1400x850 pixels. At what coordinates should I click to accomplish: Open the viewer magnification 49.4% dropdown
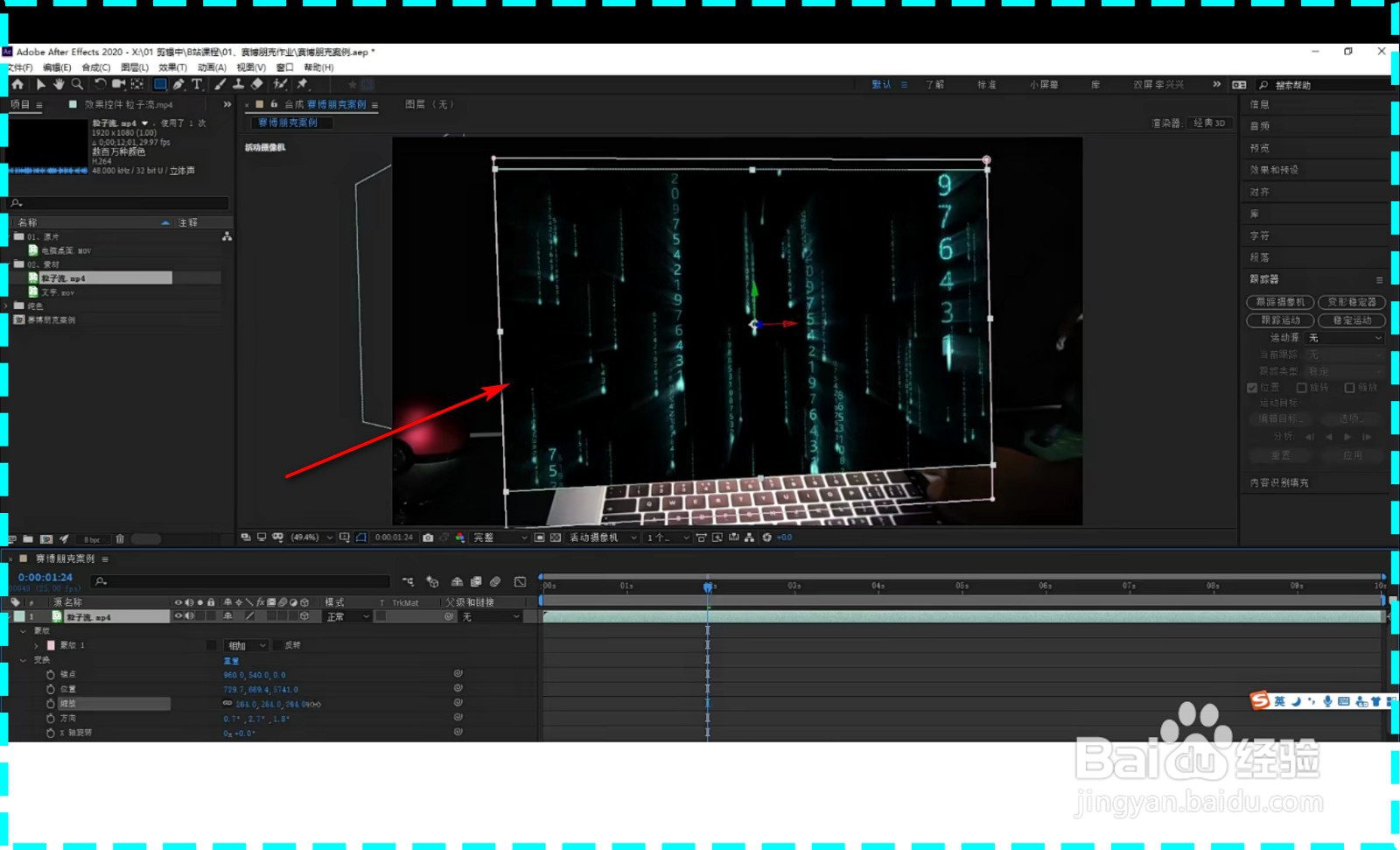click(x=311, y=537)
